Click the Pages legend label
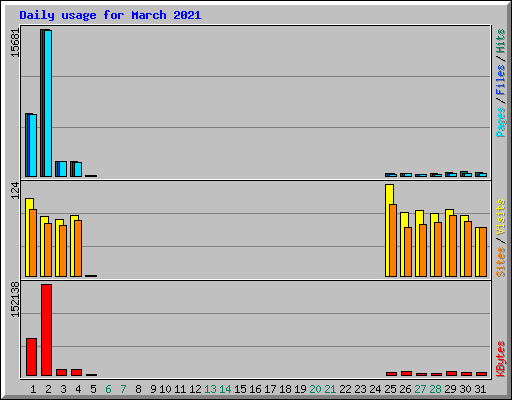The image size is (512, 400). tap(501, 122)
